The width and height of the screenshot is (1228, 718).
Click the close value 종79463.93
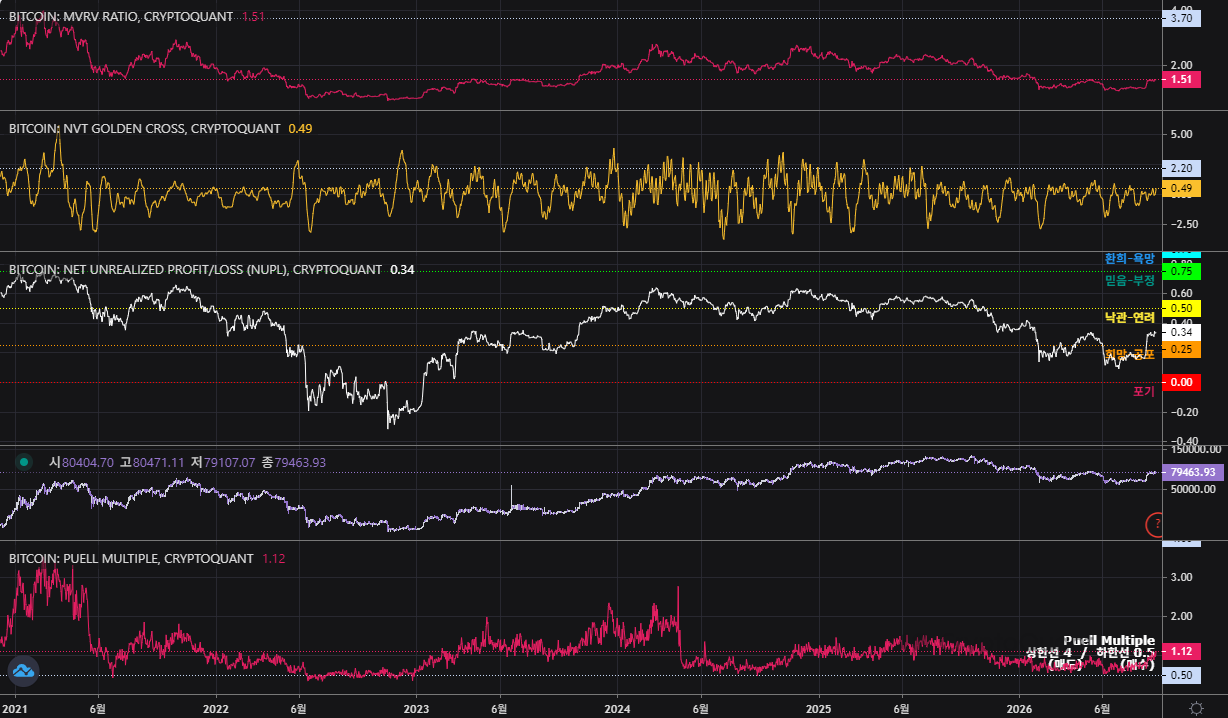(294, 462)
